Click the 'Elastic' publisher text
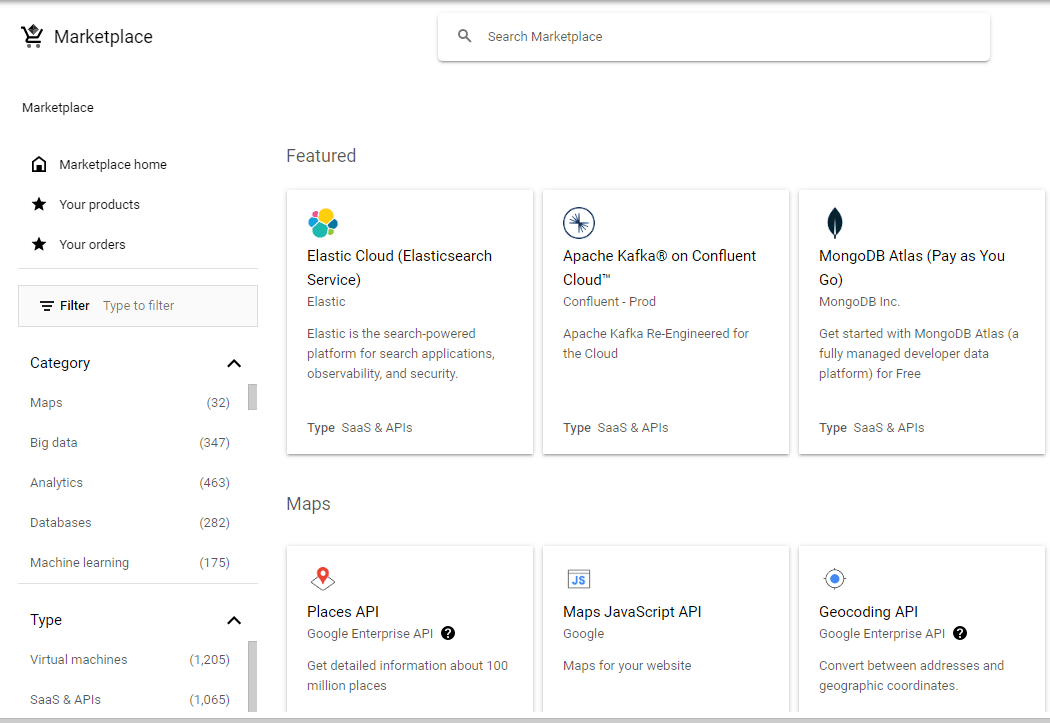The height and width of the screenshot is (723, 1050). tap(326, 302)
